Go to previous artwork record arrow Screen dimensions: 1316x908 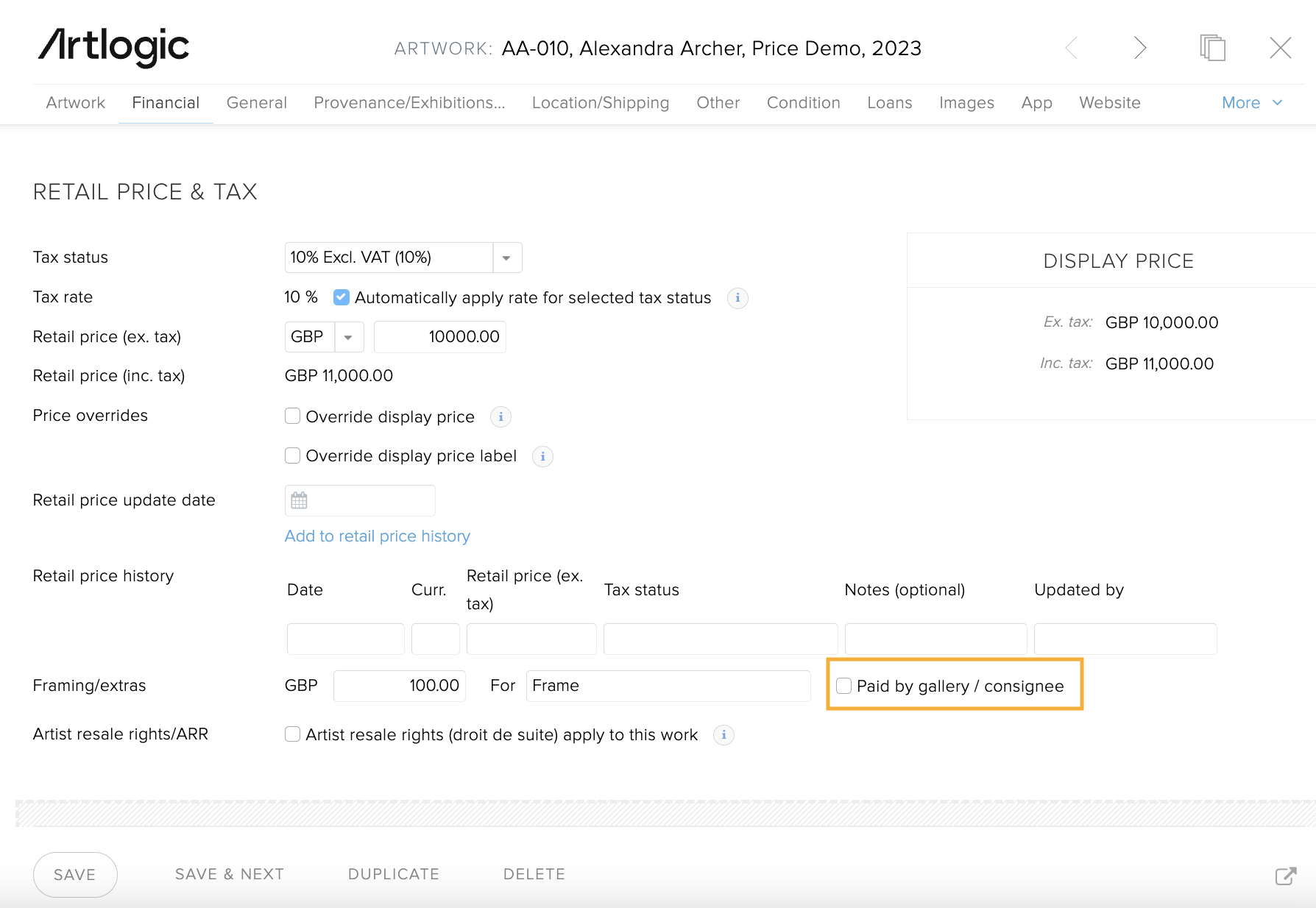click(1072, 49)
